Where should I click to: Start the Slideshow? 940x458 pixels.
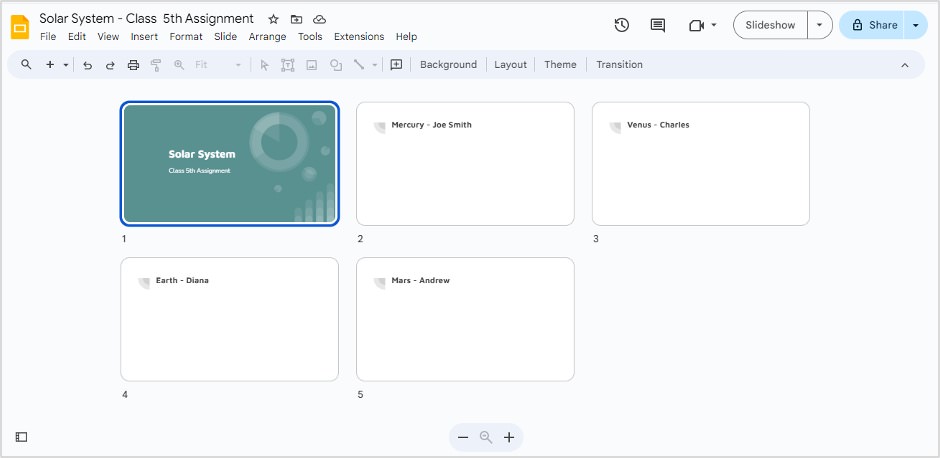tap(770, 25)
